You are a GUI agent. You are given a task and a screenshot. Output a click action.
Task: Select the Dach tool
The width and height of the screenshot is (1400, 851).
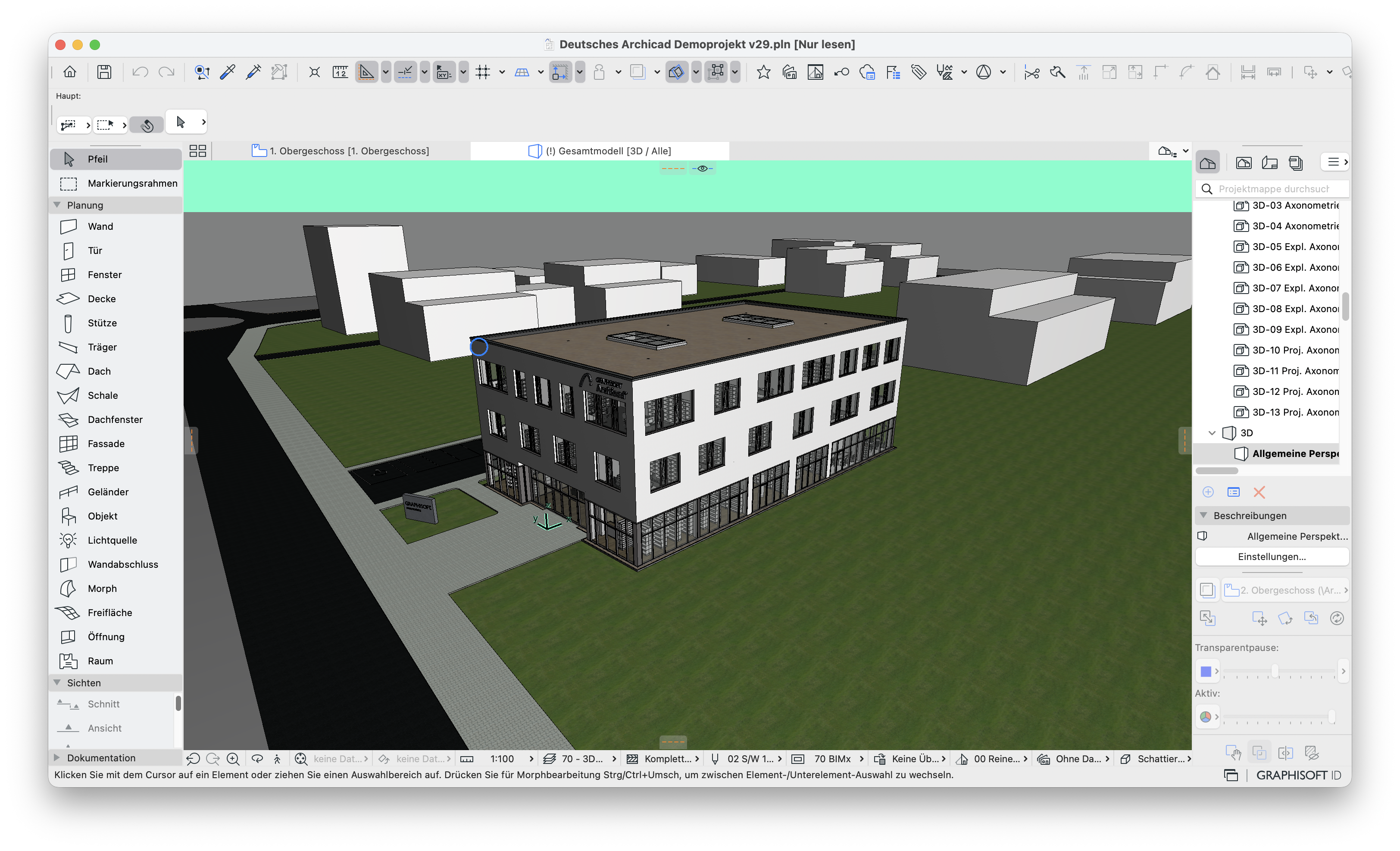[116, 371]
